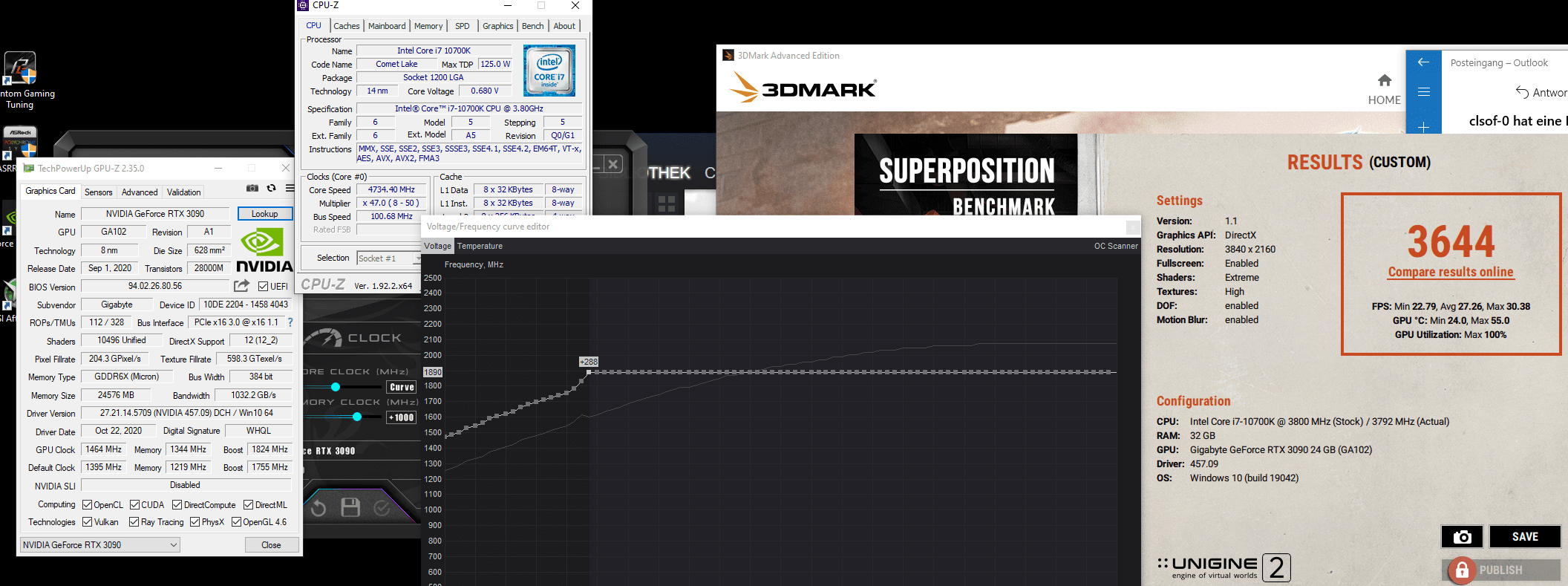Viewport: 1568px width, 586px height.
Task: Open the Outlook mail hamburger menu
Action: 1423,92
